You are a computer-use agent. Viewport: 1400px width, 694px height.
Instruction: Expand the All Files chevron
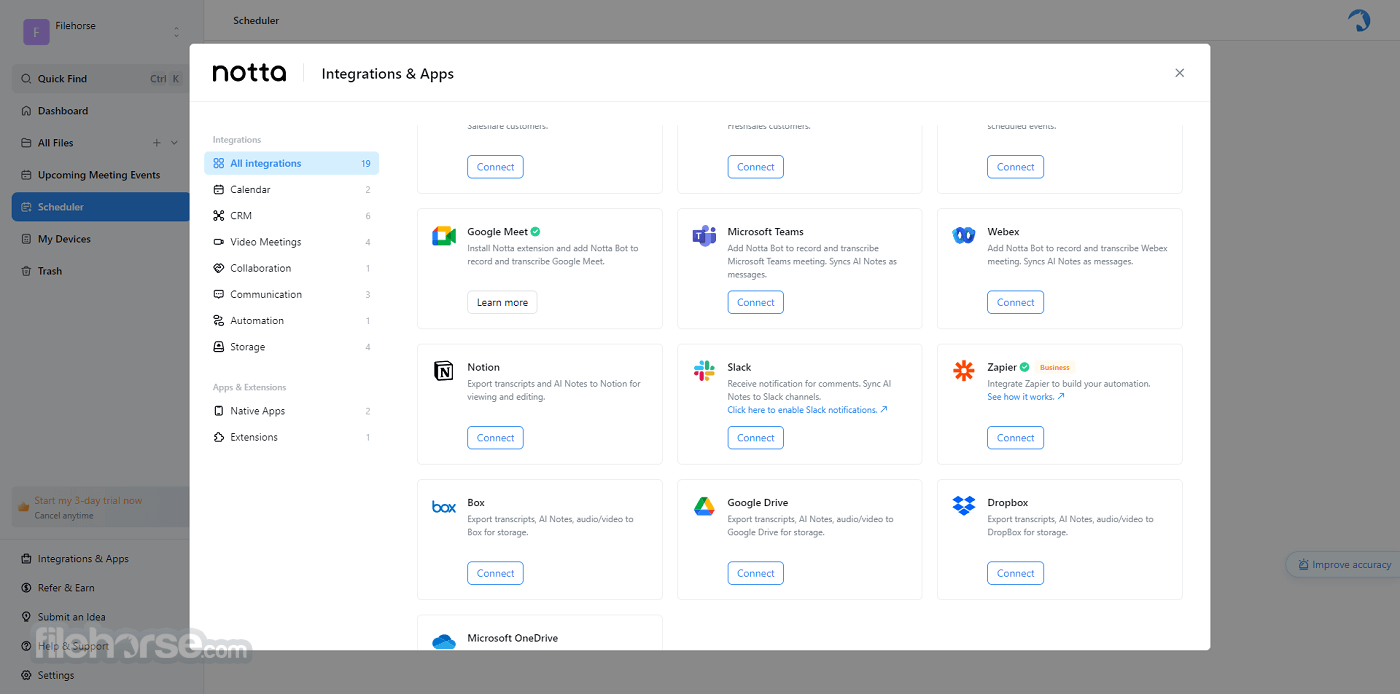coord(174,143)
